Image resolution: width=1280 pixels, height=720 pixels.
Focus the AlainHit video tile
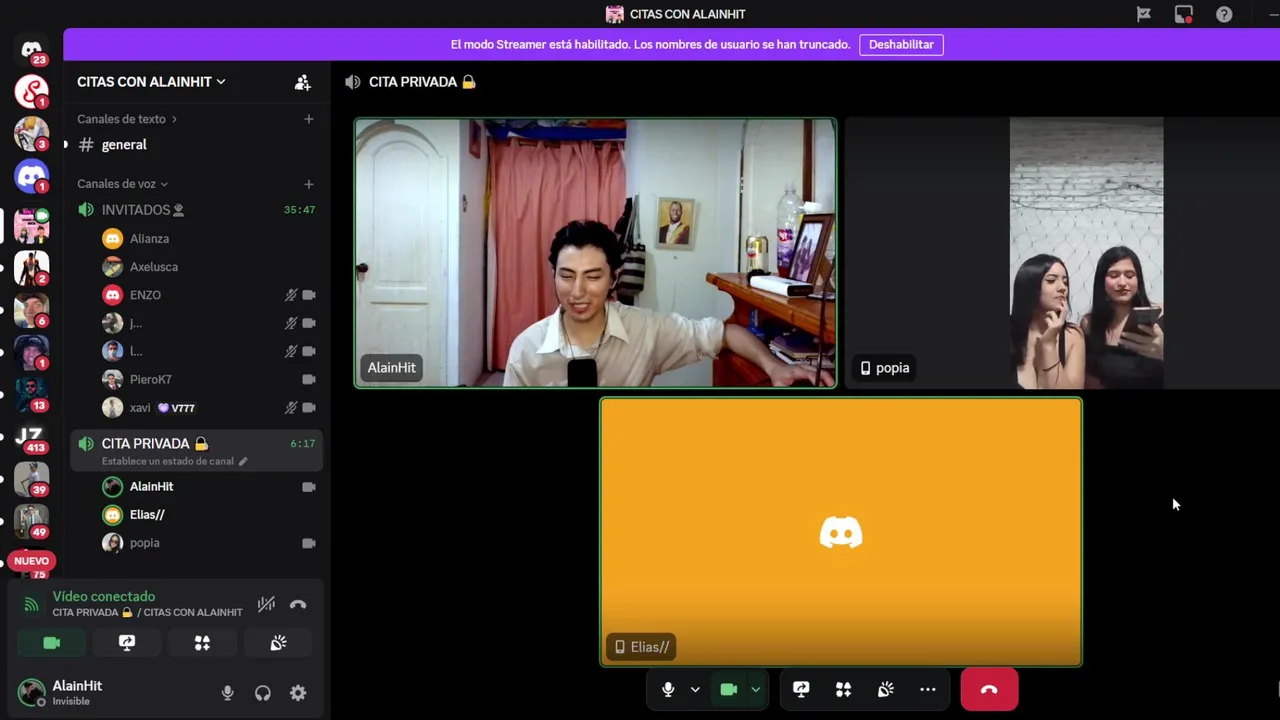click(595, 253)
